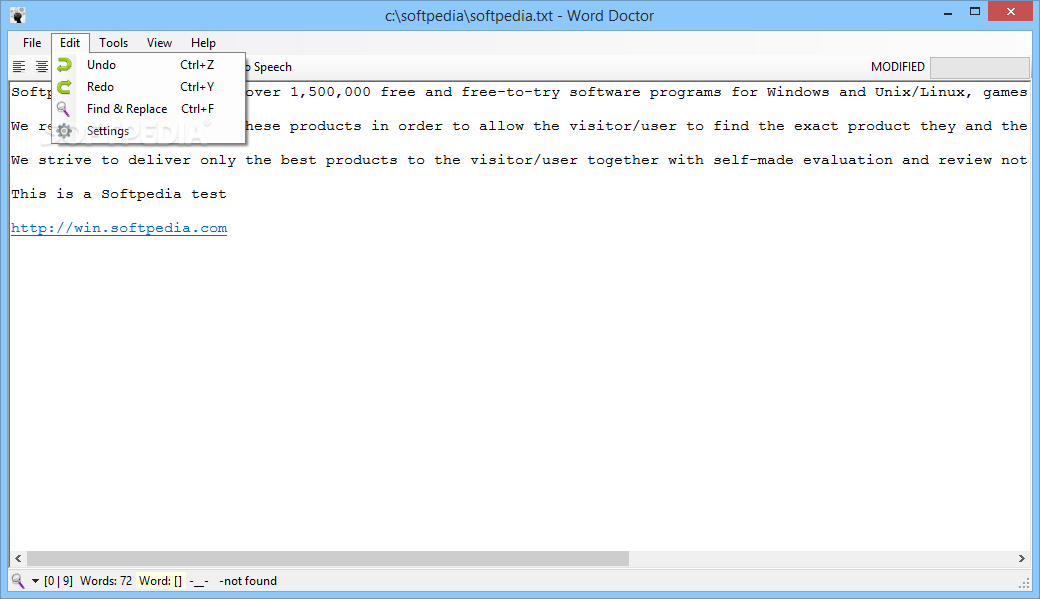Click the center align toolbar icon

42,66
